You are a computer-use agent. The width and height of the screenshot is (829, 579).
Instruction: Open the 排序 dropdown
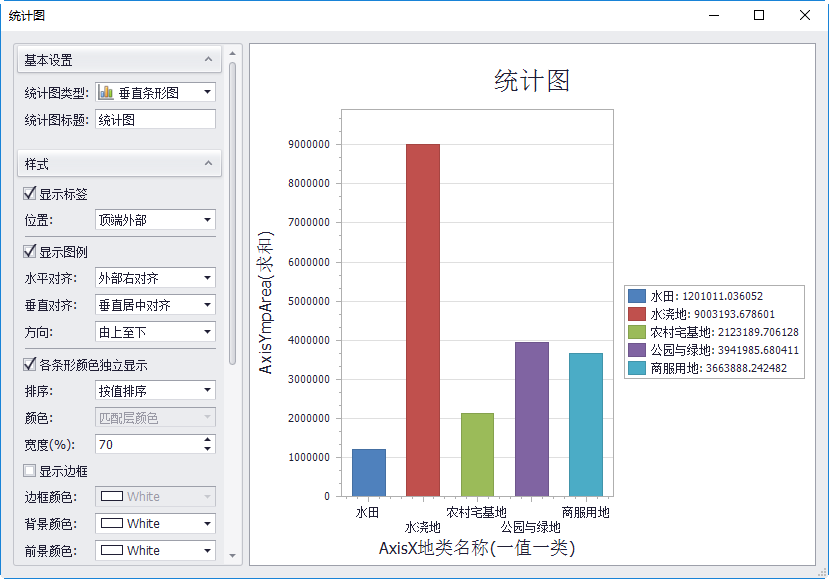click(x=207, y=391)
